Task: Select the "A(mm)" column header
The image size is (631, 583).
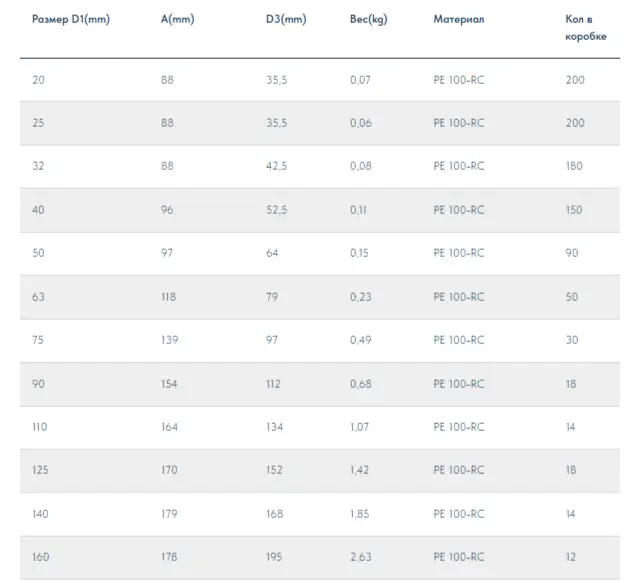Action: click(x=177, y=19)
